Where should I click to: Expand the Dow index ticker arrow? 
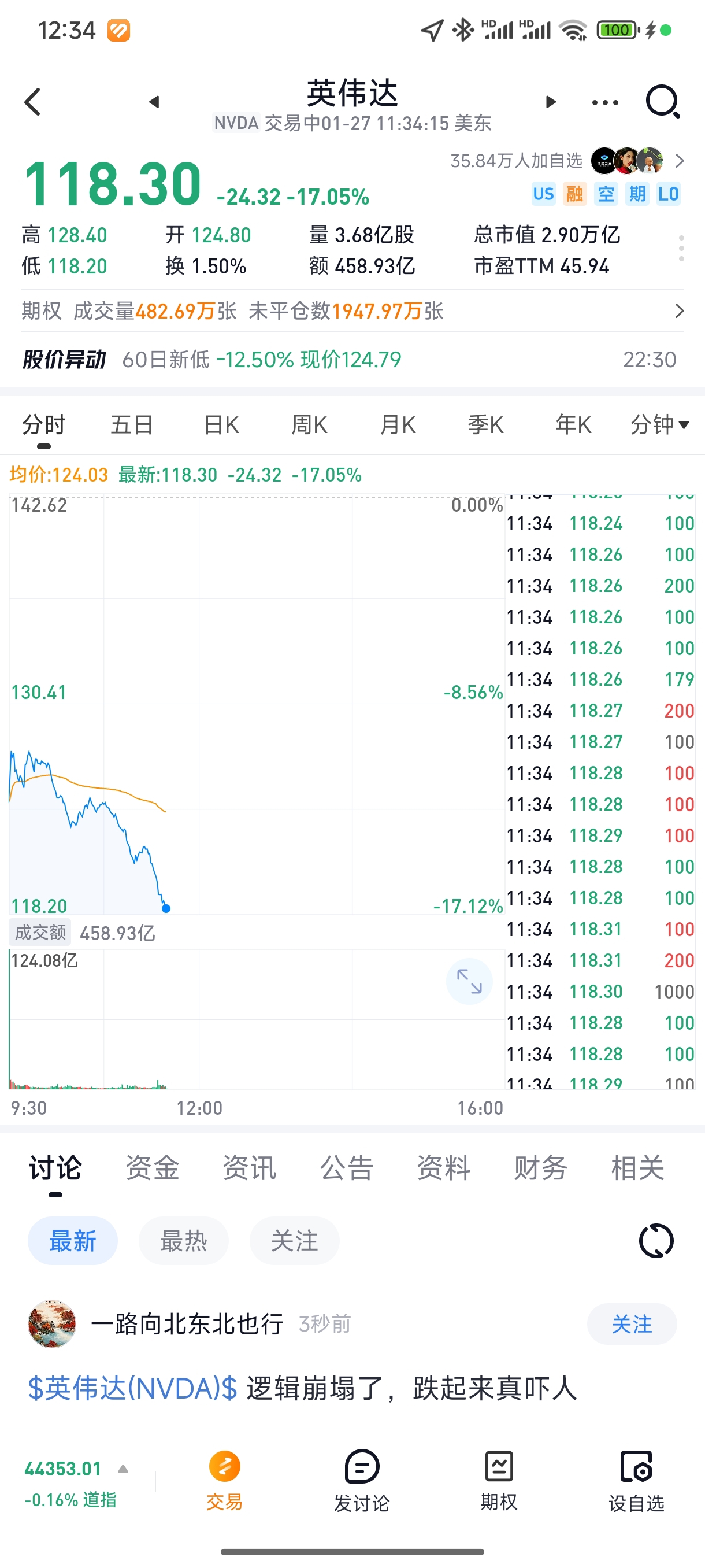coord(123,1469)
